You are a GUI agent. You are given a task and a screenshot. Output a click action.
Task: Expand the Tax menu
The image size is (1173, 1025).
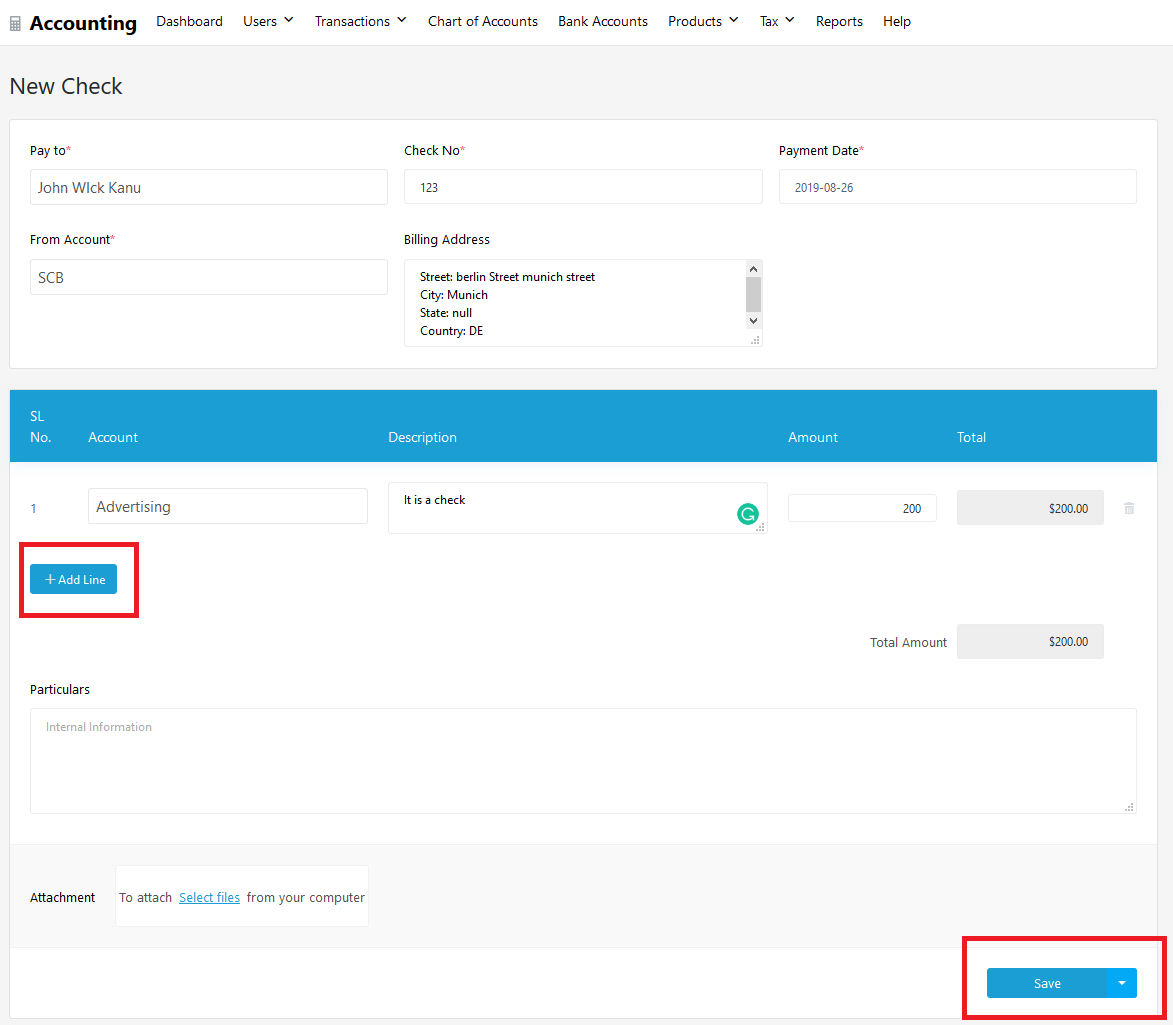[x=777, y=21]
